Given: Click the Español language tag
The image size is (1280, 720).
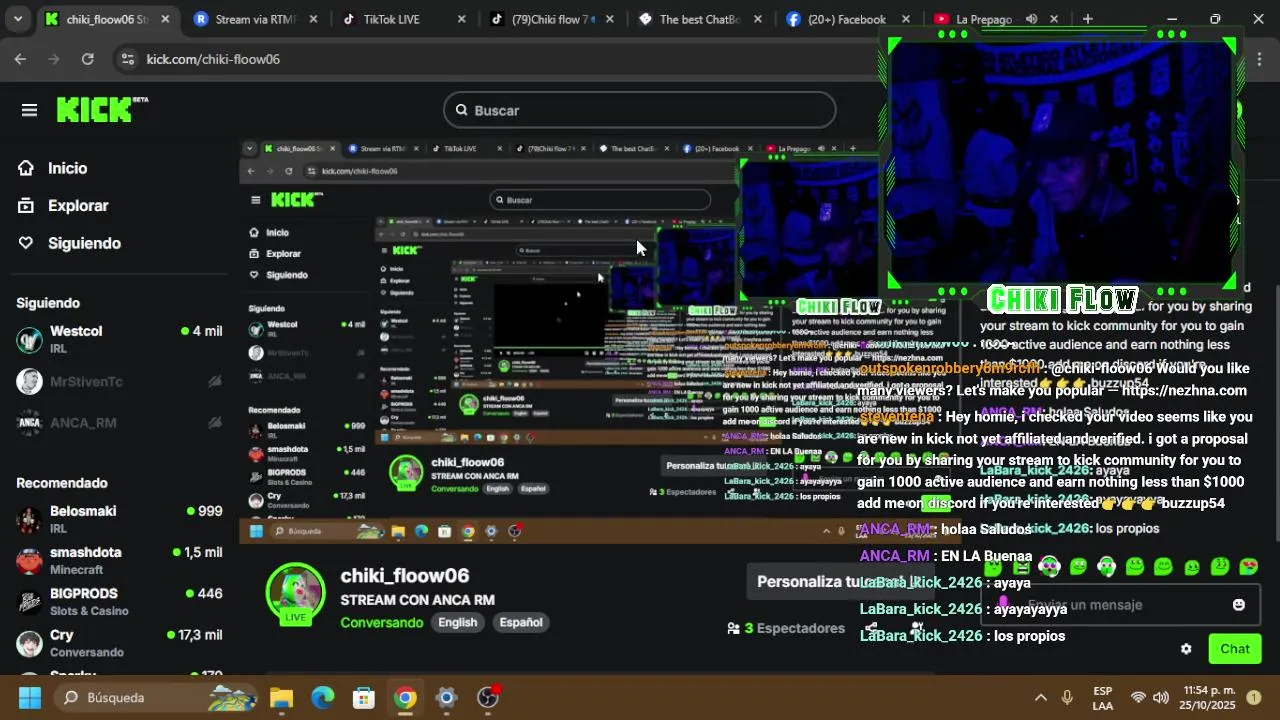Looking at the screenshot, I should (521, 622).
